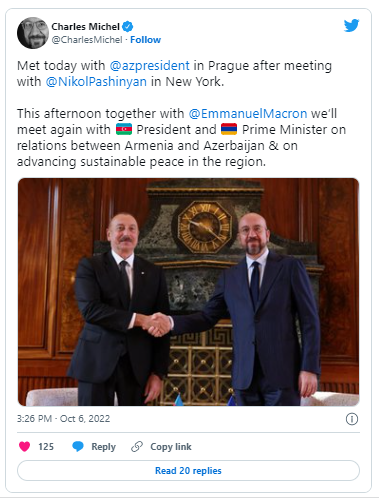
Task: Open the @azpresident mention
Action: [149, 66]
